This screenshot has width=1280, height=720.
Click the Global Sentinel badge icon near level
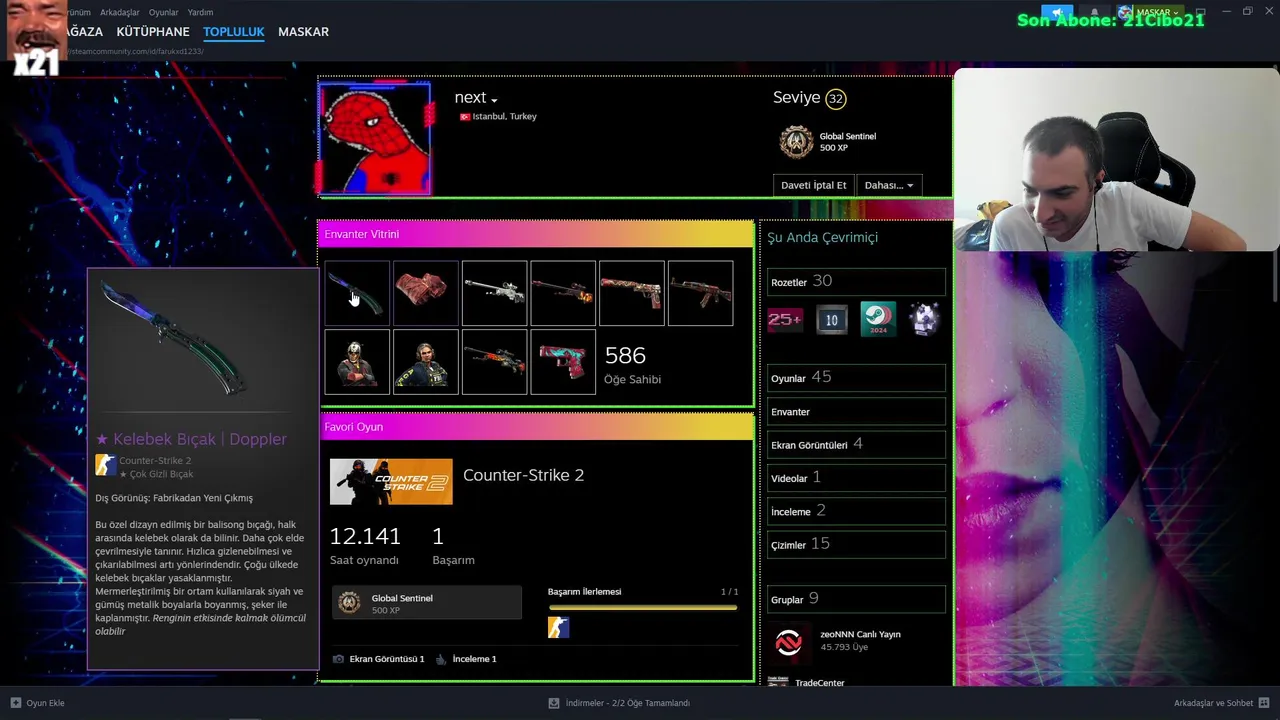coord(796,142)
